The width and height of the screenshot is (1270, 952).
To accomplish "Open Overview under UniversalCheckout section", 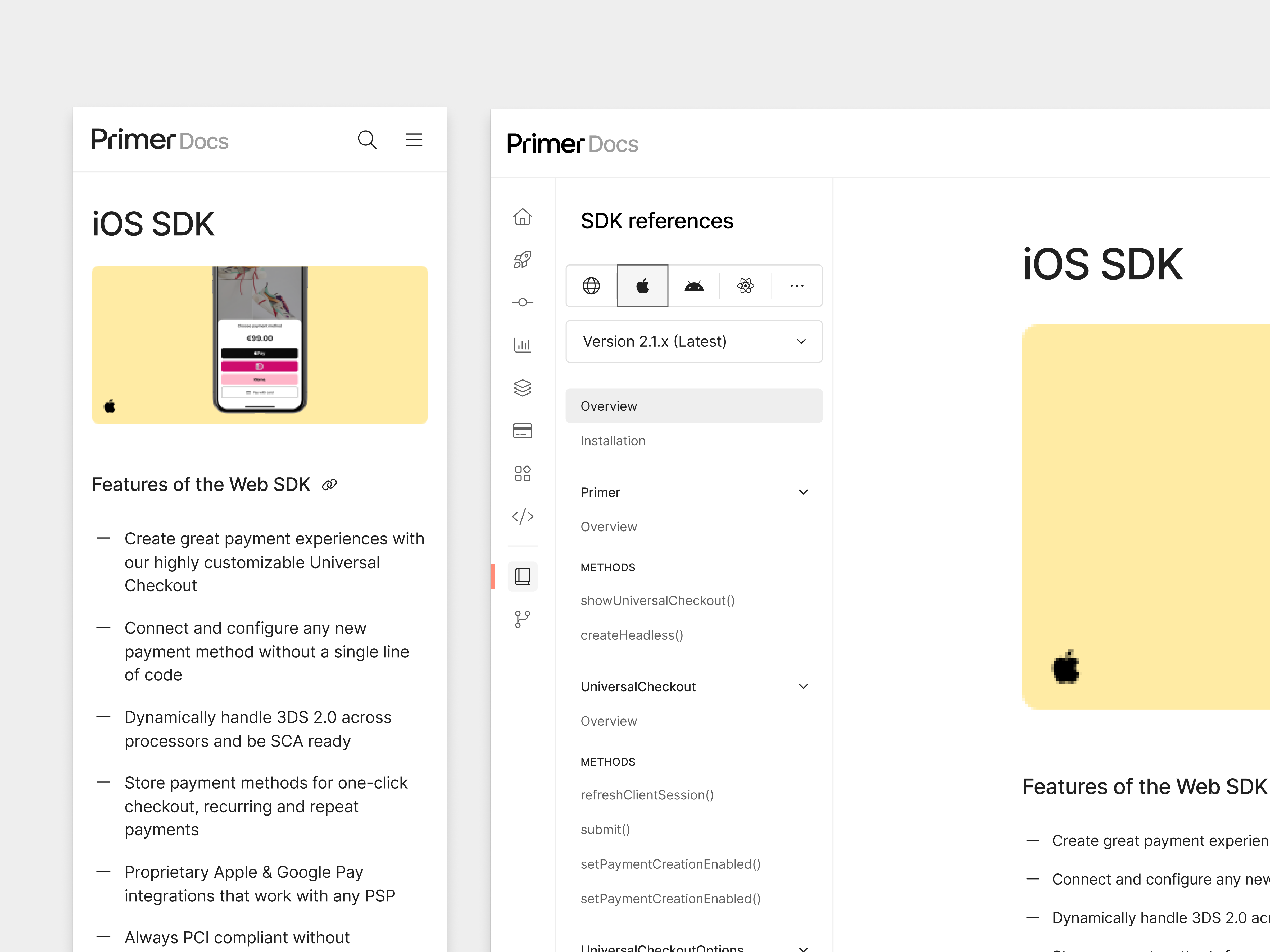I will 609,721.
